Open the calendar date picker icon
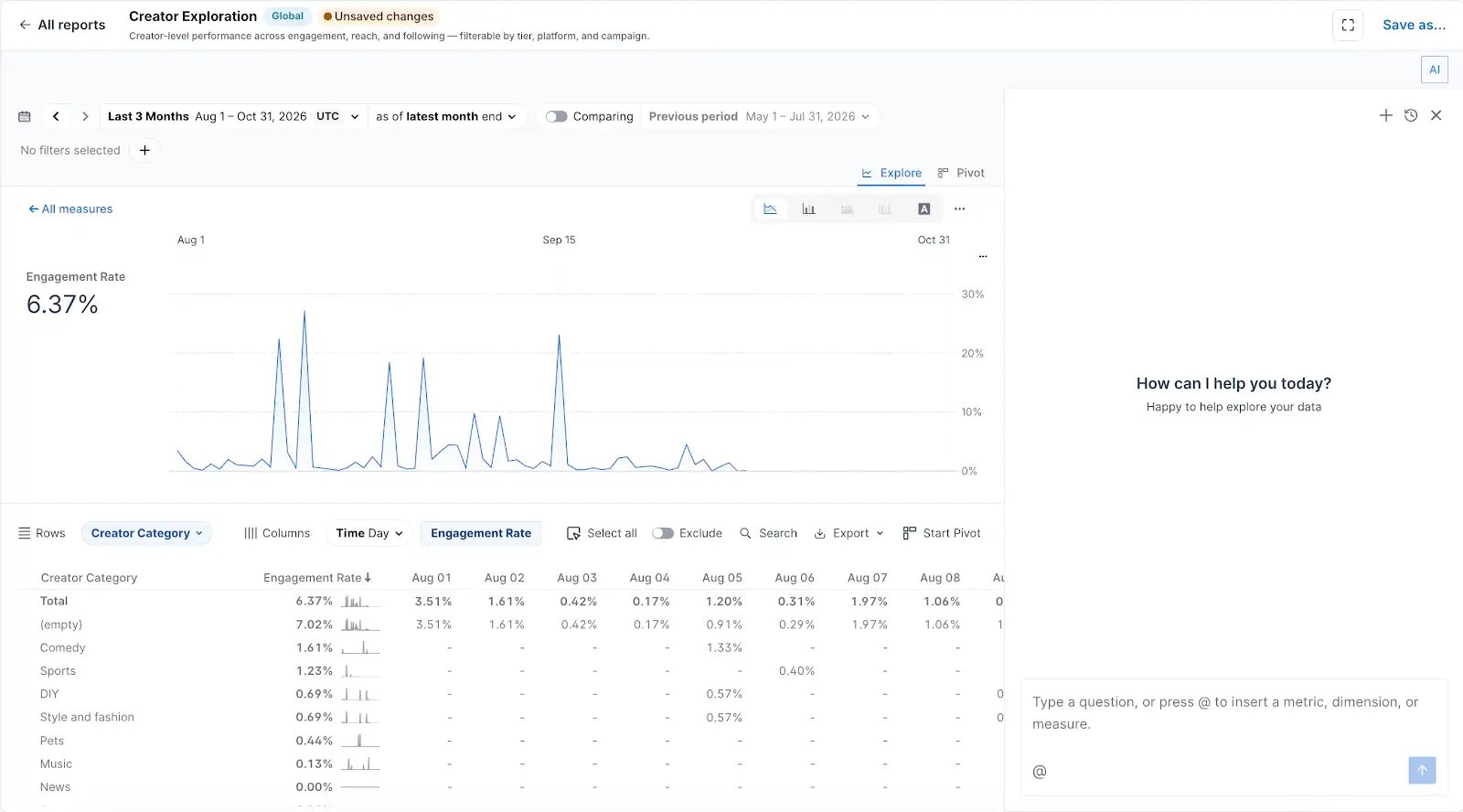The height and width of the screenshot is (812, 1463). (x=25, y=117)
